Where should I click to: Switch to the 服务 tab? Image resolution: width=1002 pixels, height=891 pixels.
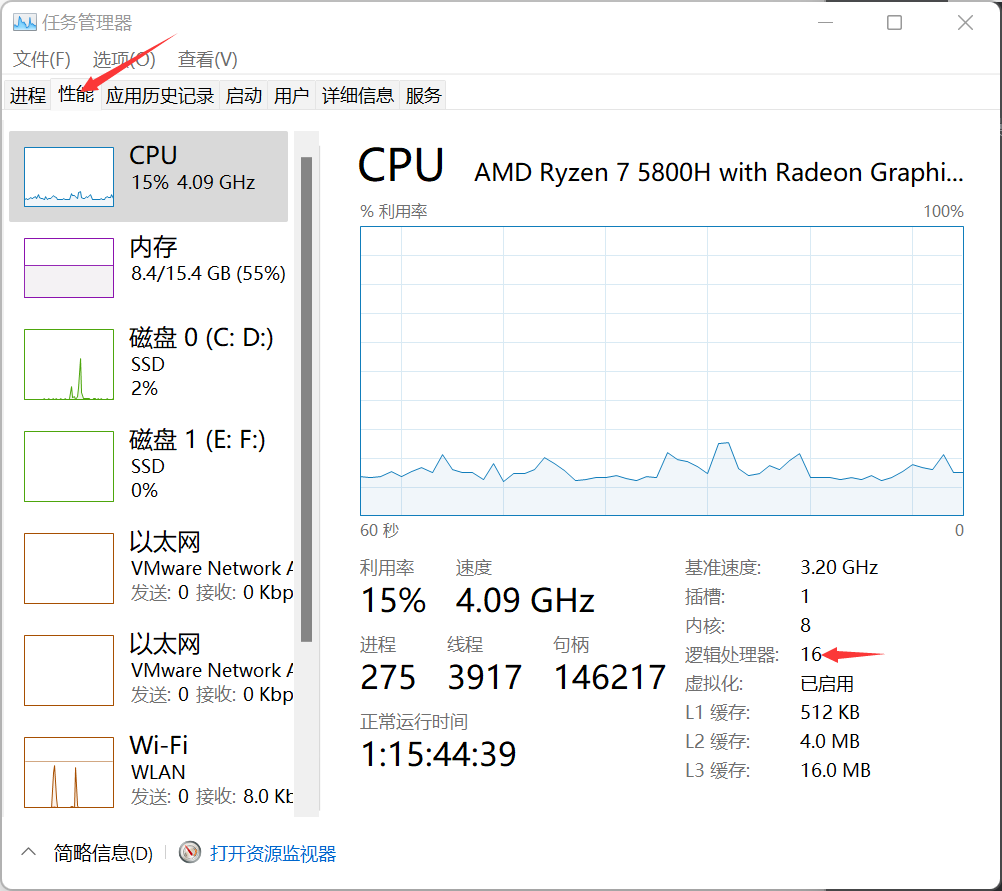(423, 96)
